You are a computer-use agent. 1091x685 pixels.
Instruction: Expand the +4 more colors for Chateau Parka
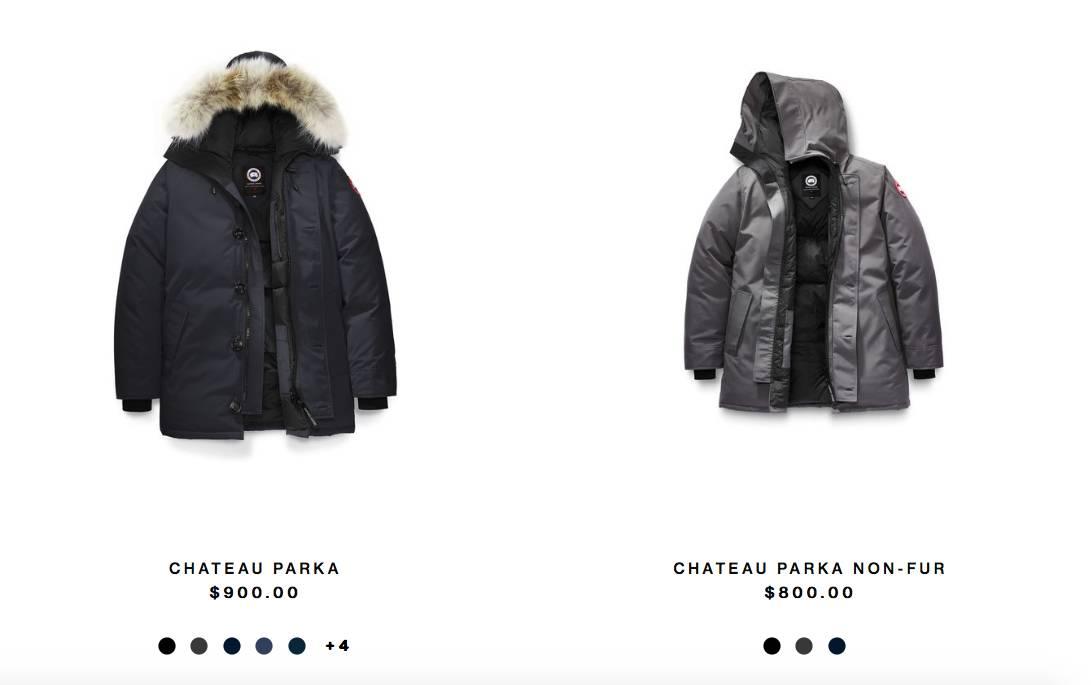coord(337,646)
